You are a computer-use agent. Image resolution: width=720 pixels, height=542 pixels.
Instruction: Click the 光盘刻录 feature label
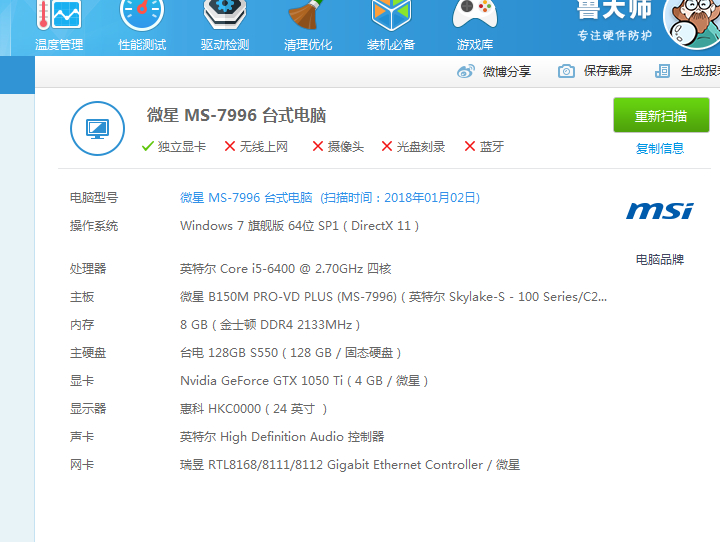pyautogui.click(x=421, y=147)
